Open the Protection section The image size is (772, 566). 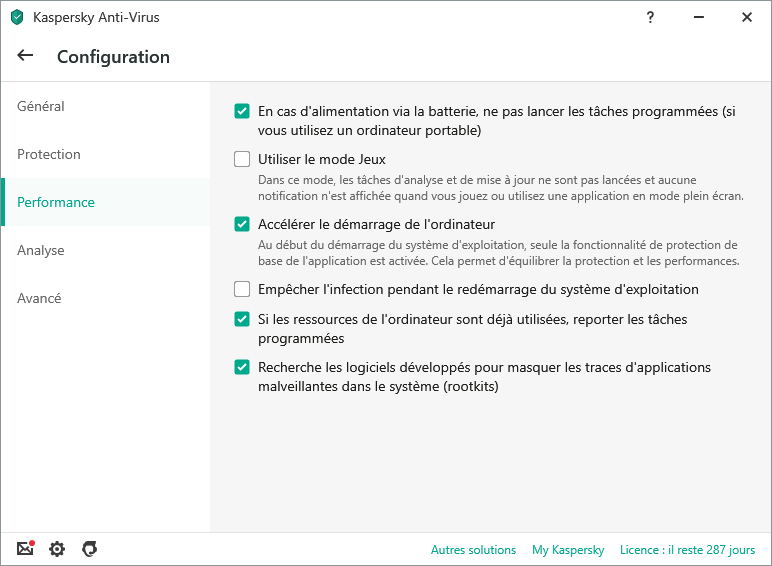click(49, 154)
